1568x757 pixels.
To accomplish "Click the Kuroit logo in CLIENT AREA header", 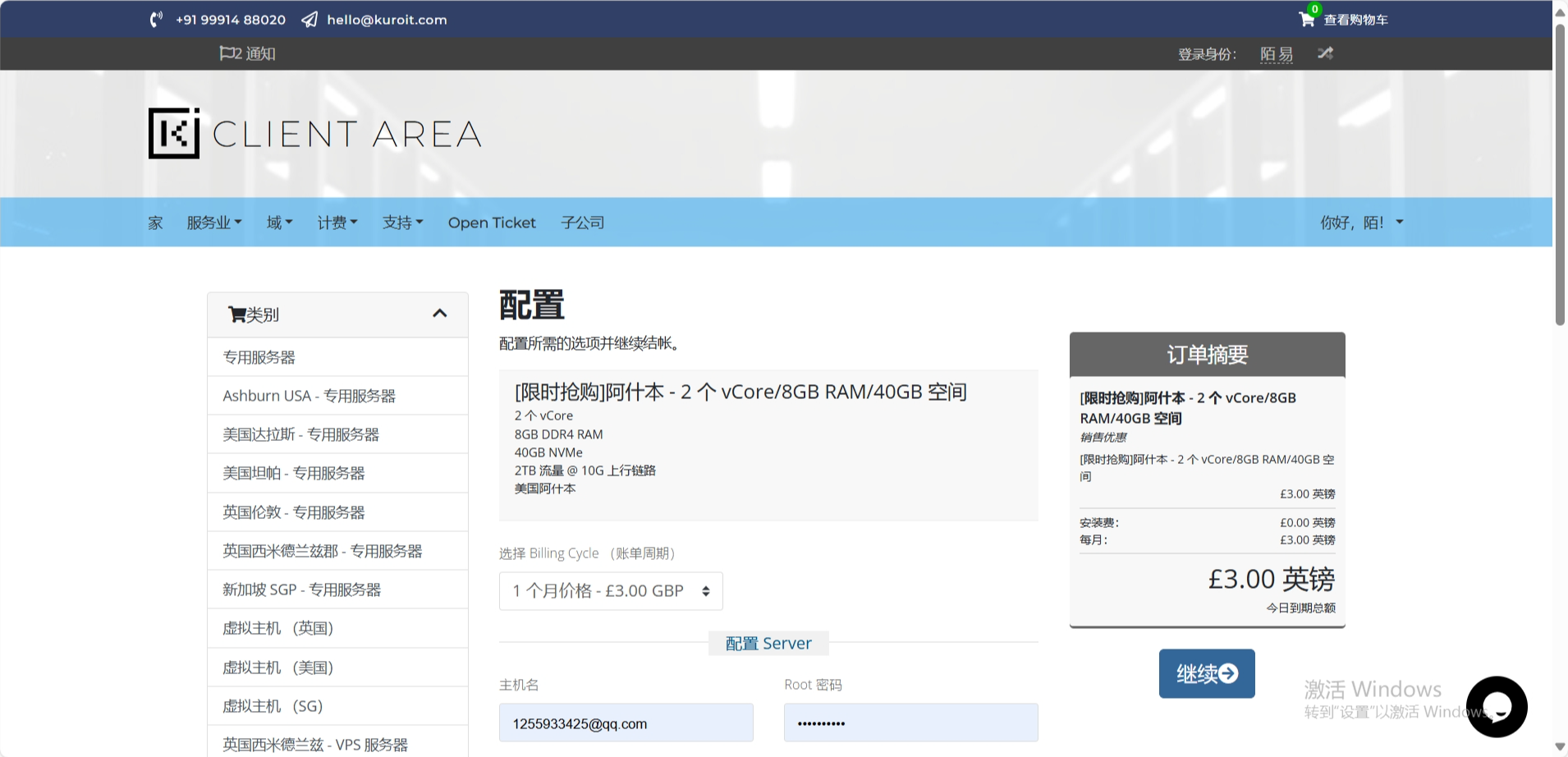I will (x=173, y=132).
